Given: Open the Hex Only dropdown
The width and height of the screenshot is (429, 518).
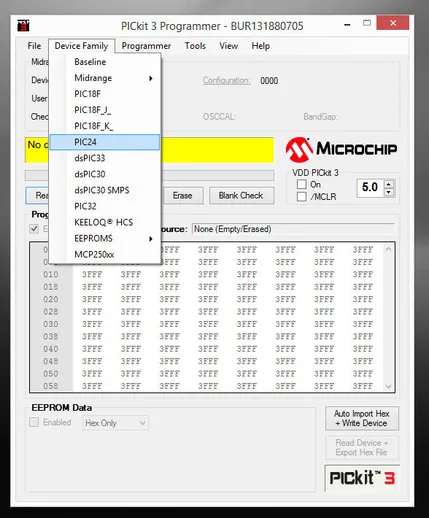Looking at the screenshot, I should 115,423.
